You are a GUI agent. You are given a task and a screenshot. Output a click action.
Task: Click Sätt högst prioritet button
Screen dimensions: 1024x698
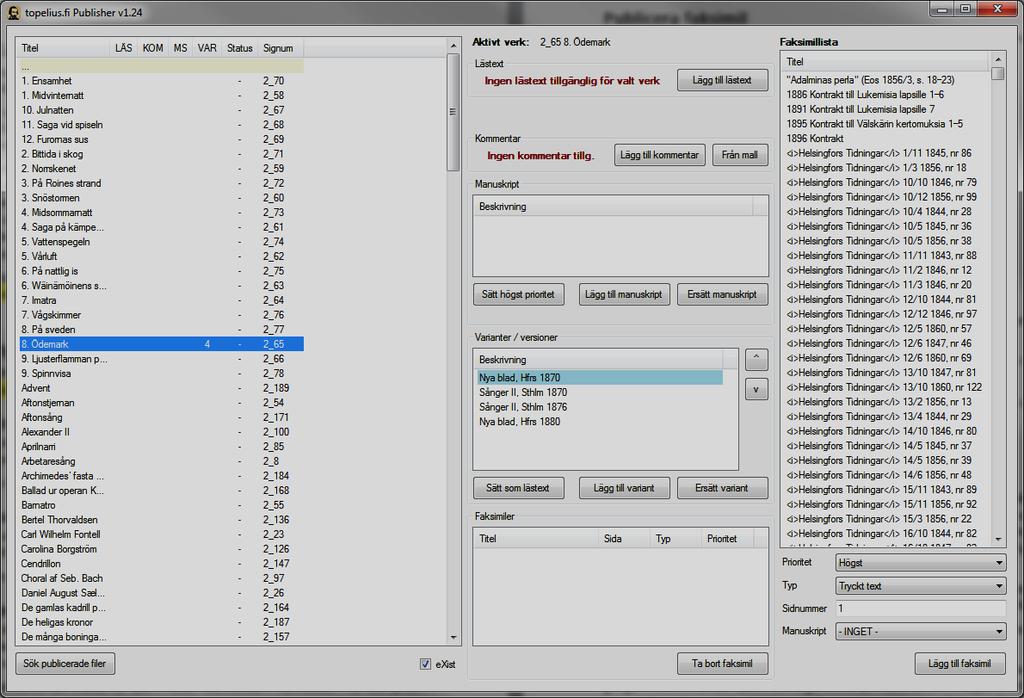coord(518,294)
